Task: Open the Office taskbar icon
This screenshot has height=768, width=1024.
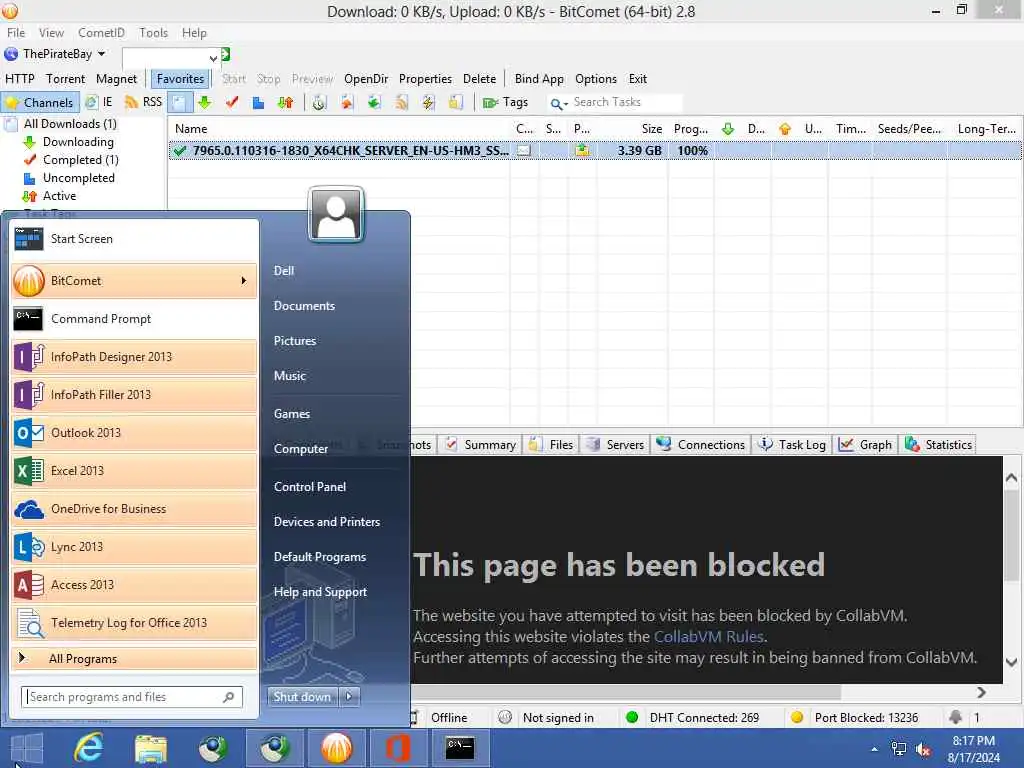Action: [x=398, y=748]
